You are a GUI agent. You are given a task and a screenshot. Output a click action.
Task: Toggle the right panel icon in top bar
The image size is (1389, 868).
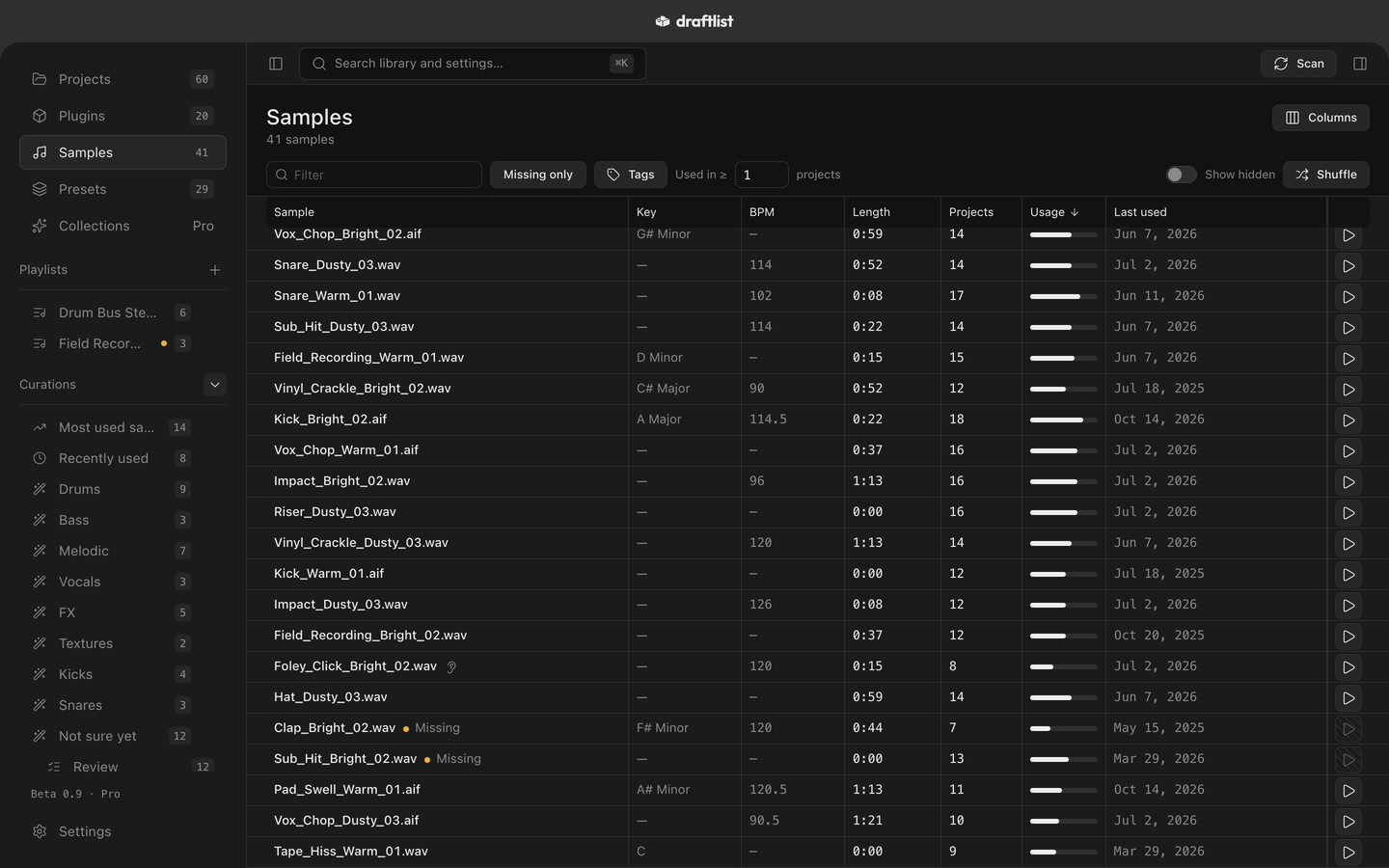(x=1360, y=64)
